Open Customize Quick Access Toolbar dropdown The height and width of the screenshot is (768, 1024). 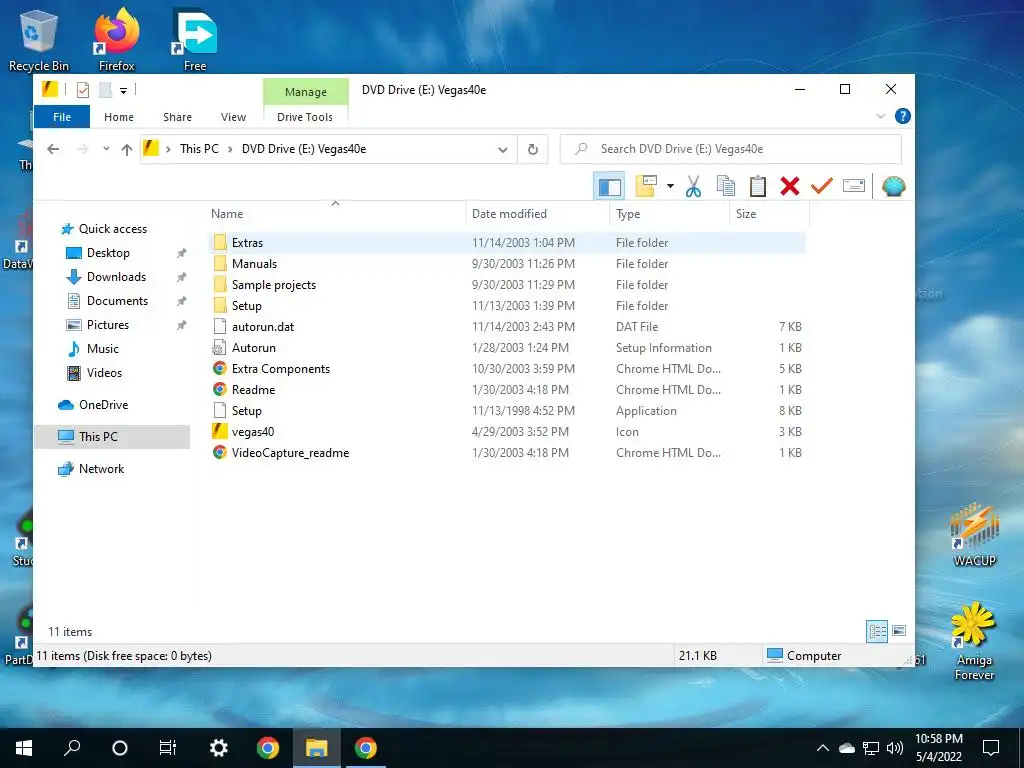123,91
